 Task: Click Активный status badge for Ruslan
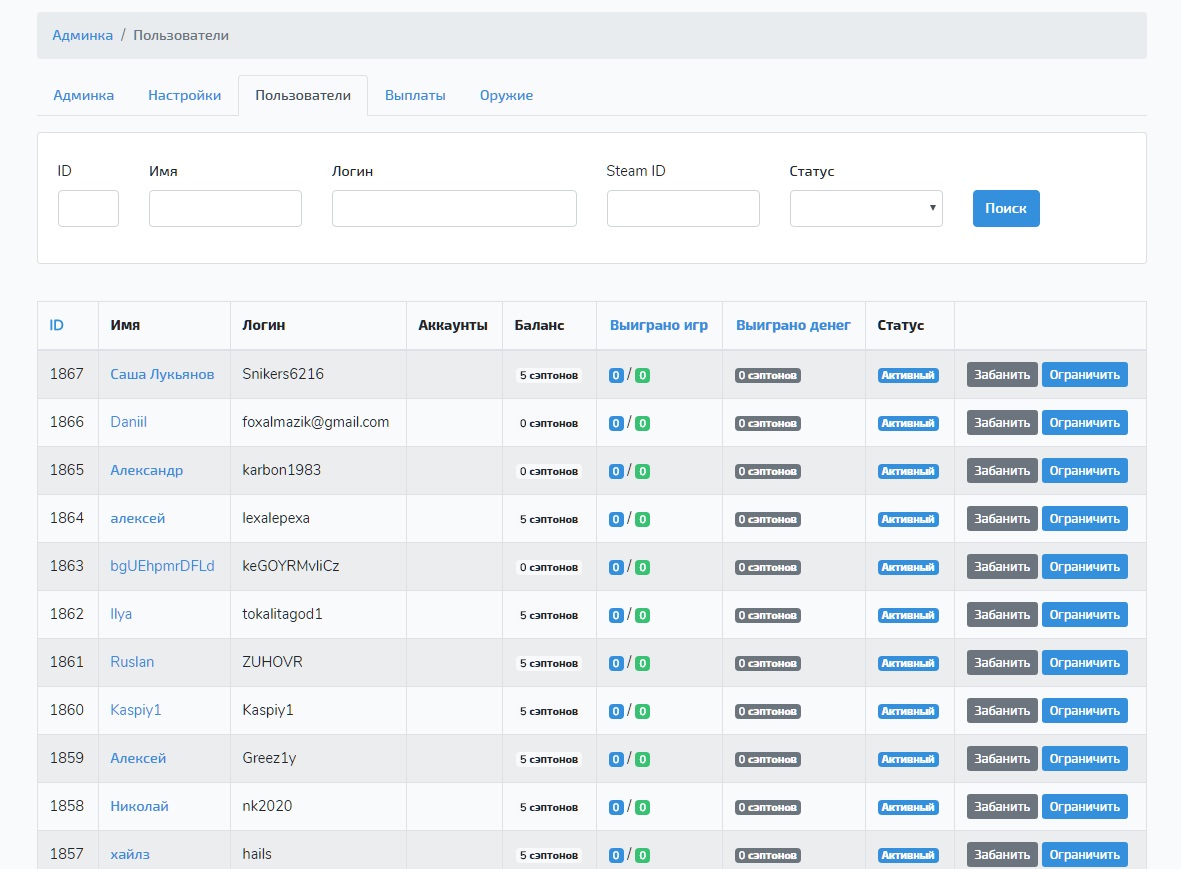click(x=908, y=663)
